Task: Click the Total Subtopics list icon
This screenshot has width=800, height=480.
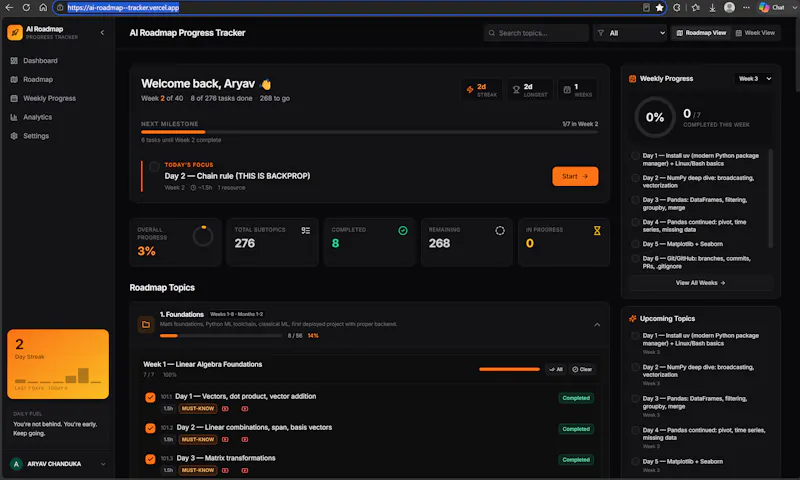Action: (306, 231)
